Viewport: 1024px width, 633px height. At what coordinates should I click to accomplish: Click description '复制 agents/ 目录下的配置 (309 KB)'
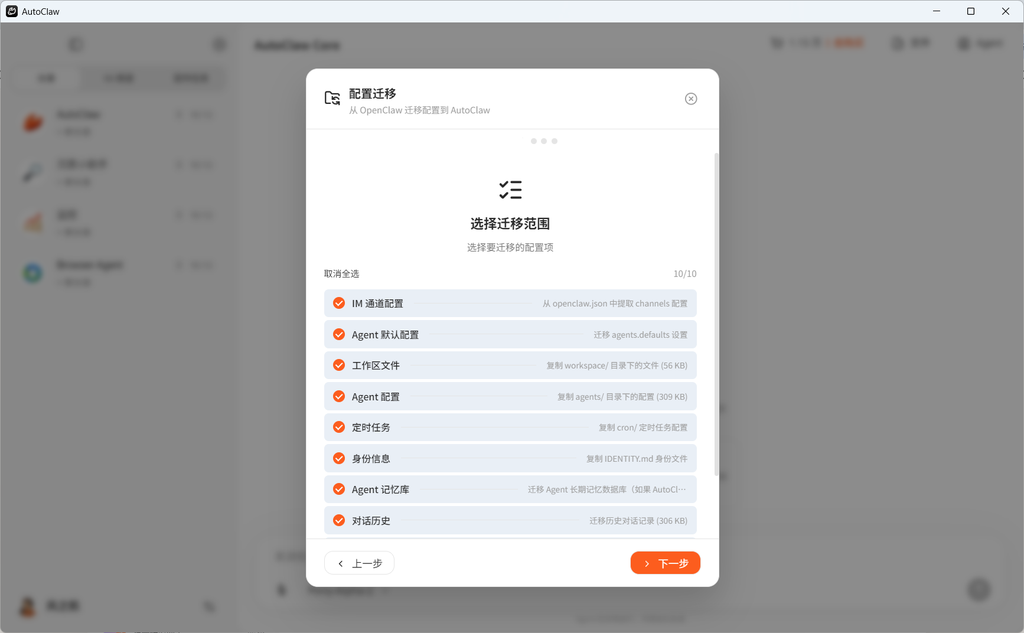pos(622,397)
